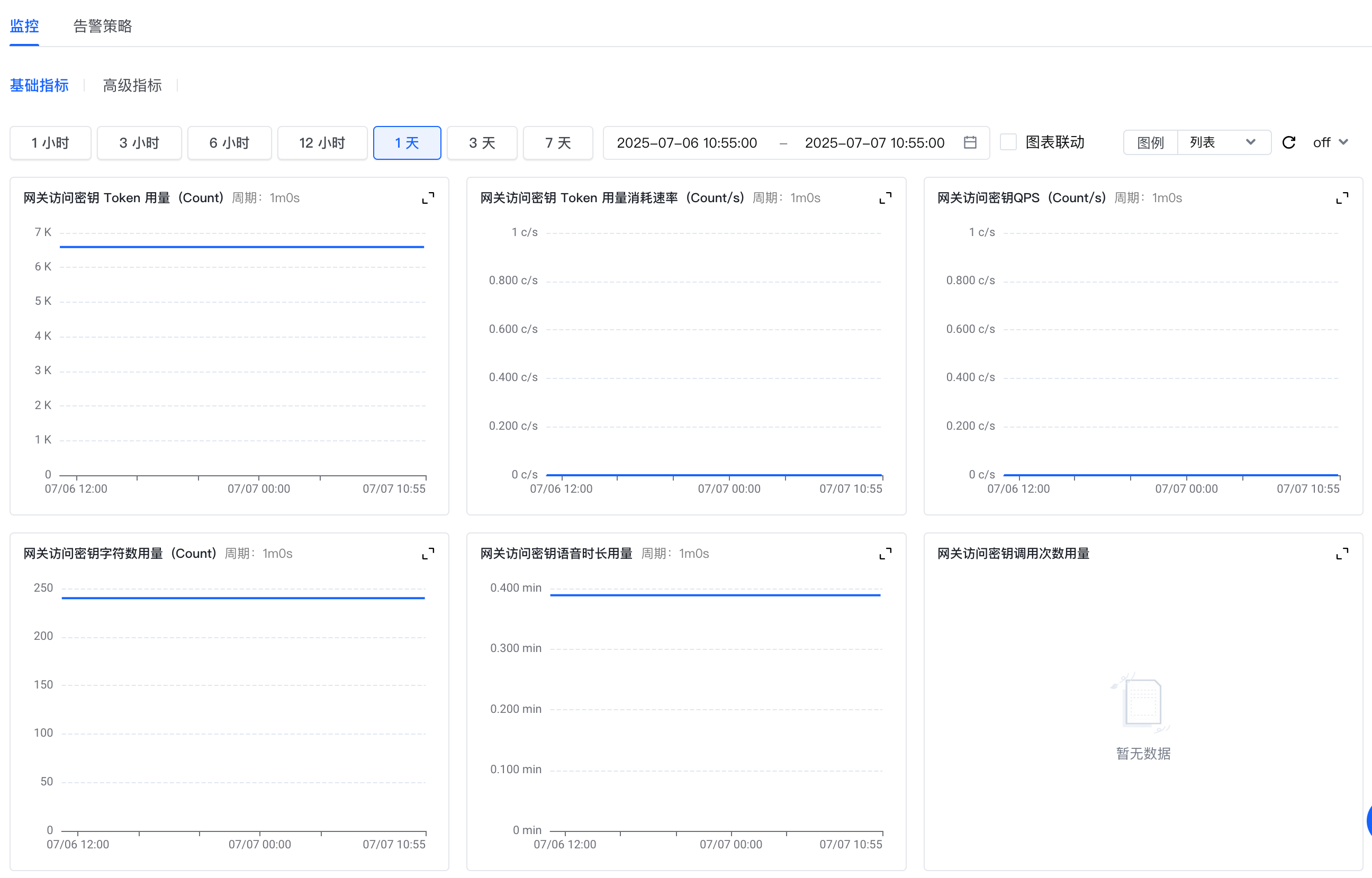
Task: Expand the Token 用量 (Count) chart fullscreen
Action: (x=428, y=198)
